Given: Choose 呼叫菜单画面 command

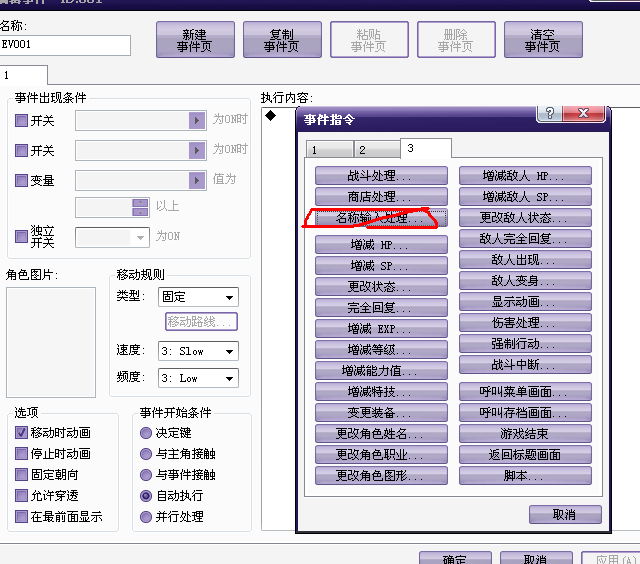Looking at the screenshot, I should (x=525, y=392).
